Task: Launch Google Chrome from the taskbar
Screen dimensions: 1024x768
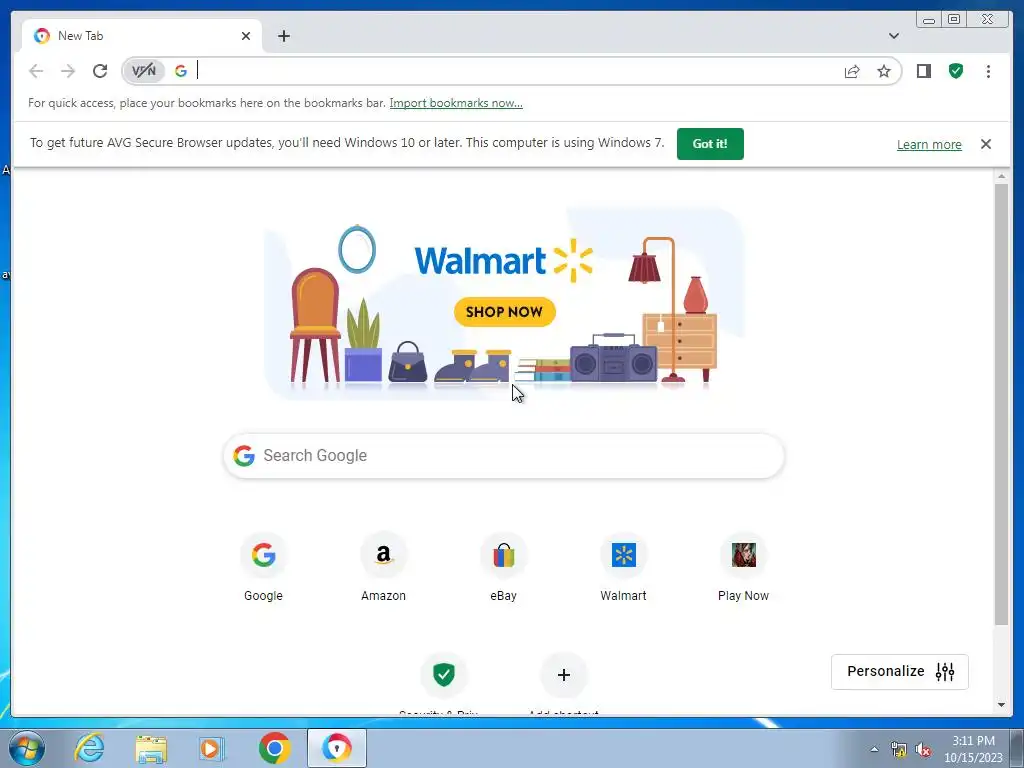Action: [x=274, y=748]
